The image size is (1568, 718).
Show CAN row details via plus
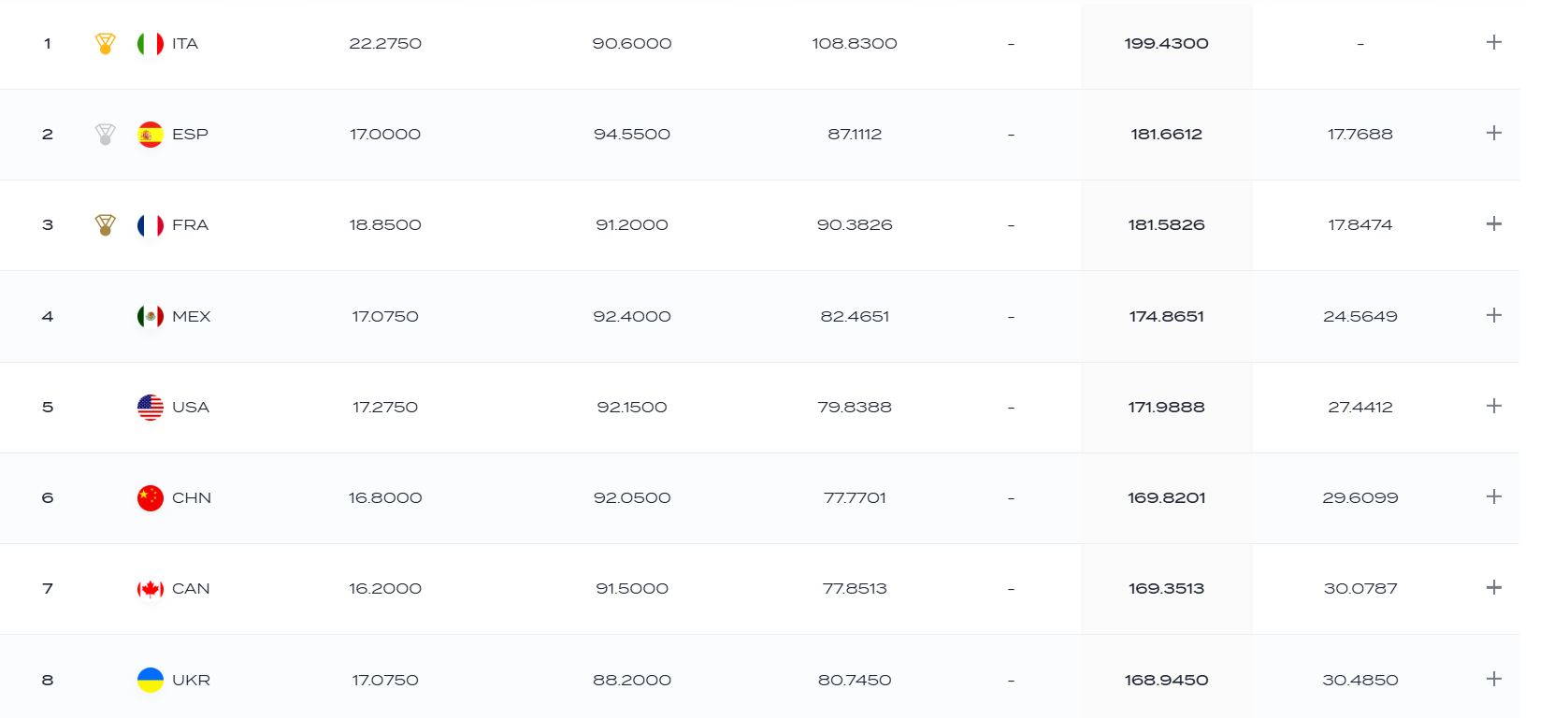(x=1494, y=587)
